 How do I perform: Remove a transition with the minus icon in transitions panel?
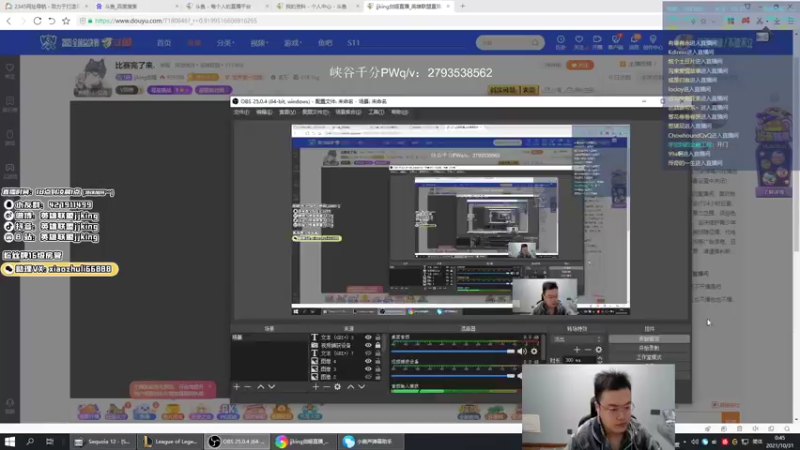pos(587,349)
